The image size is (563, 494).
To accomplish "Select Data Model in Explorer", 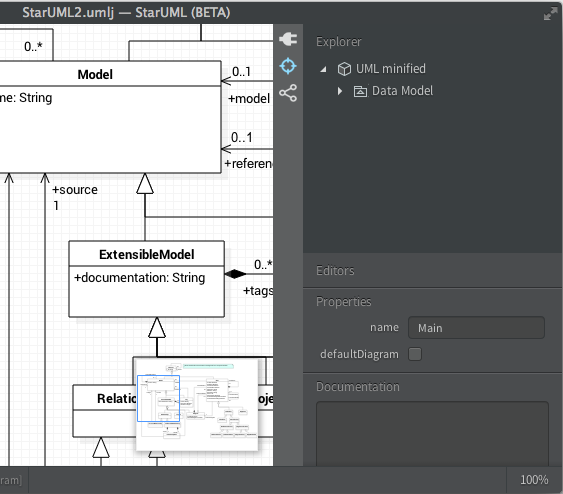I will 402,91.
